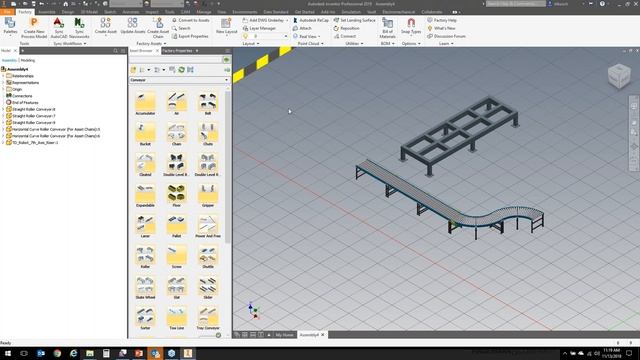Open PowerPoint from the taskbar
The image size is (640, 360).
click(x=139, y=353)
